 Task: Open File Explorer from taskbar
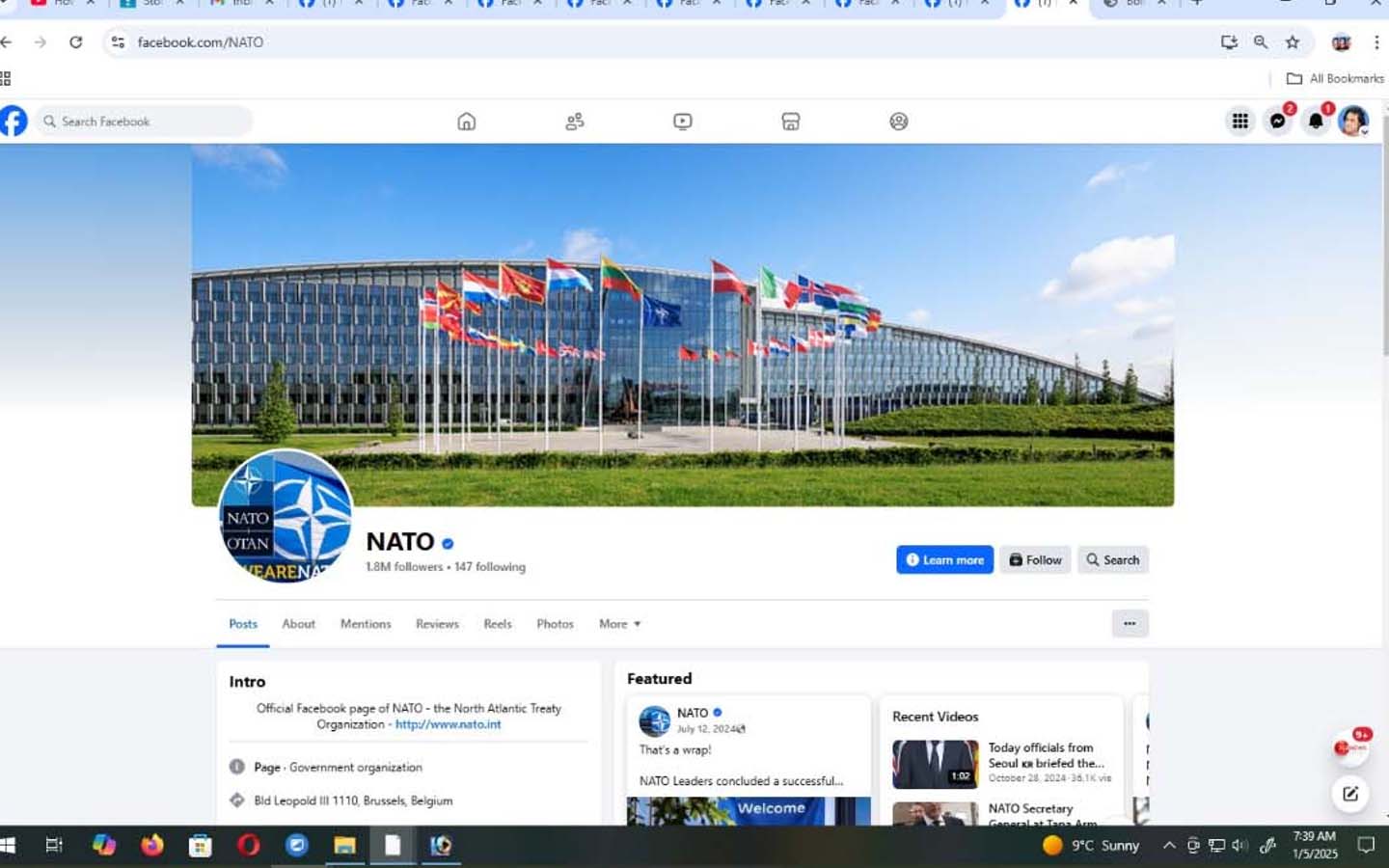coord(344,846)
